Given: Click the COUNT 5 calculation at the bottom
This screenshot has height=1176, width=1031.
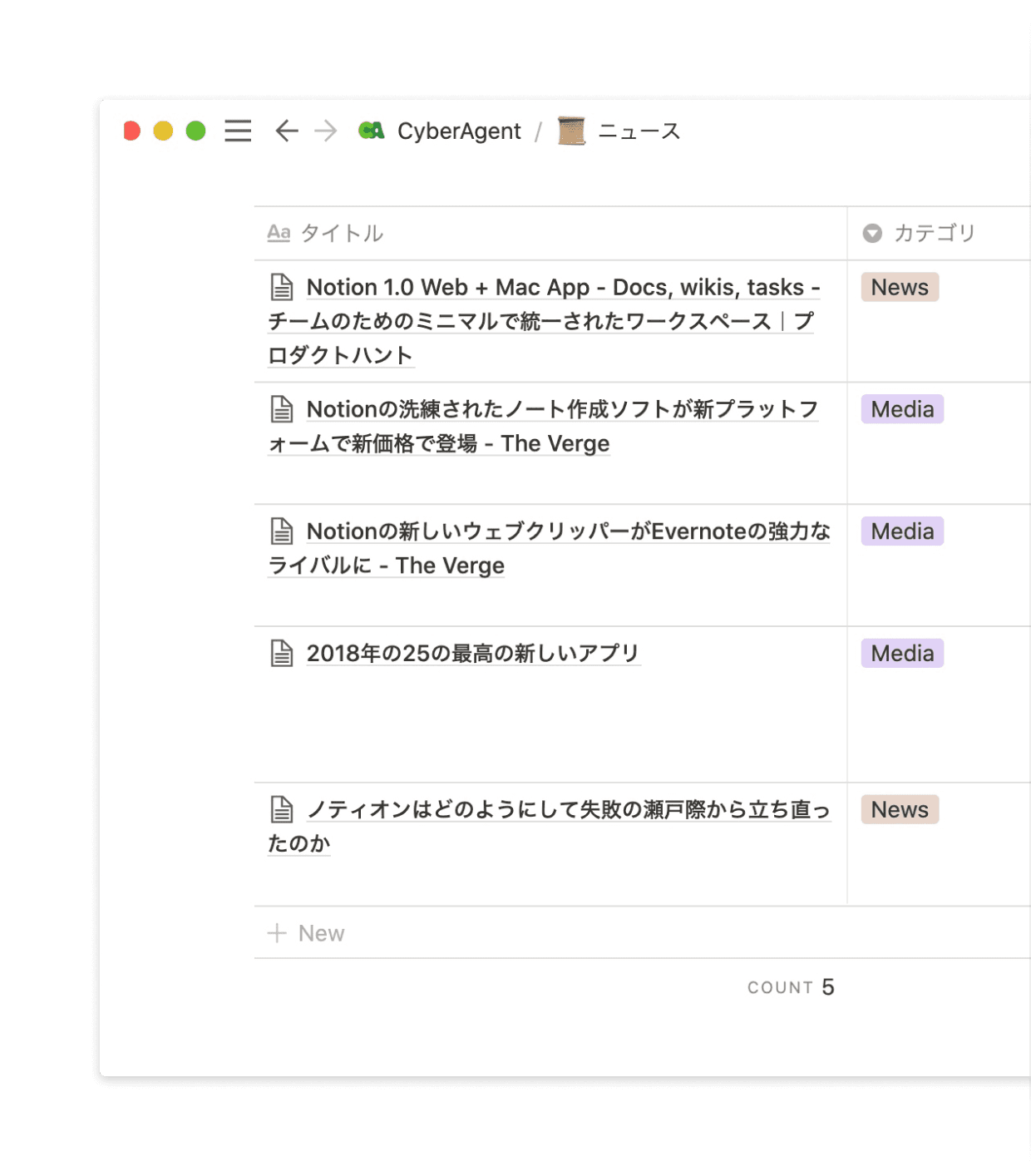Looking at the screenshot, I should point(790,986).
